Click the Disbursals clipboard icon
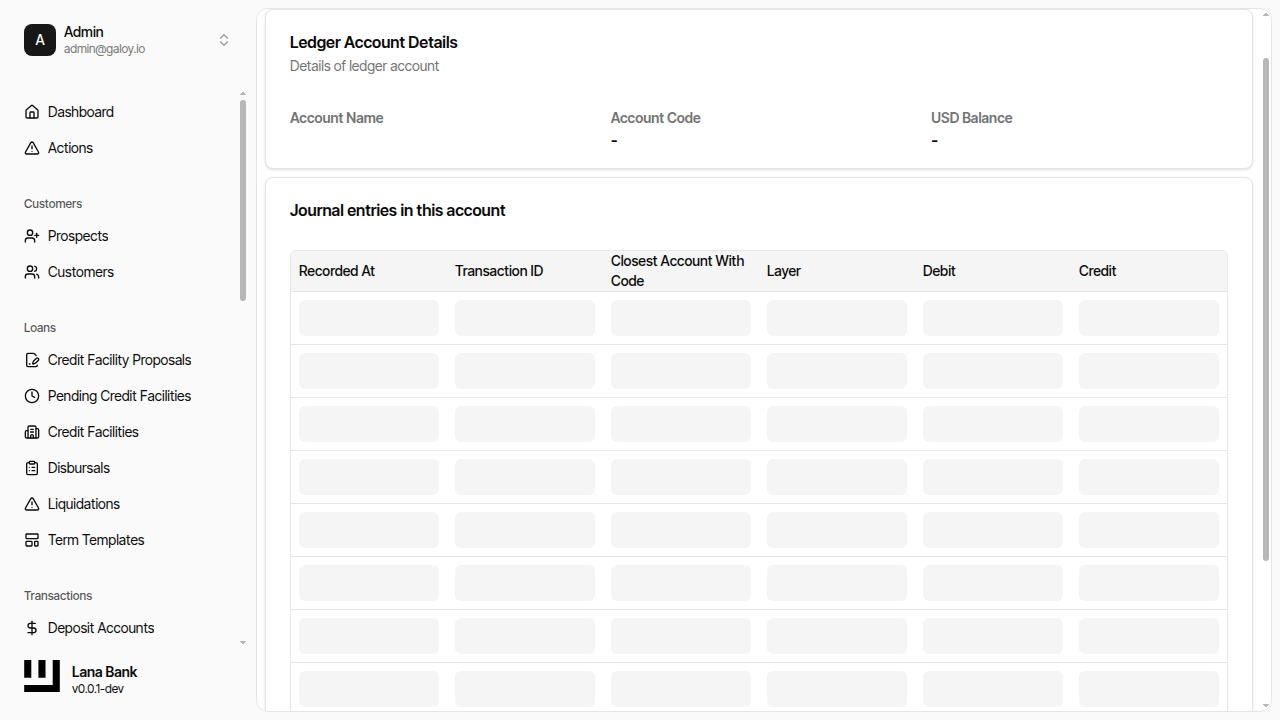Screen dimensions: 1280x720 tap(31, 467)
